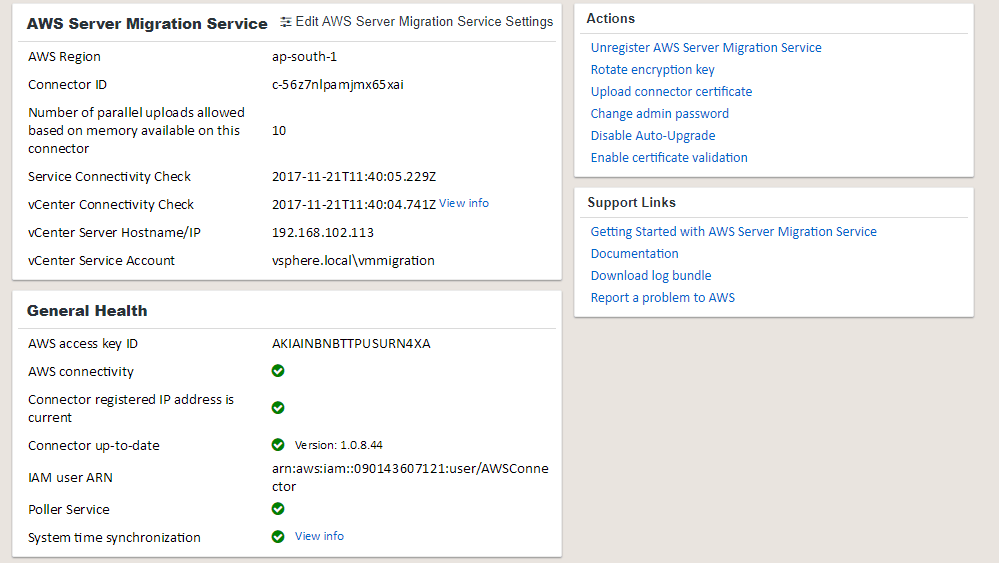
Task: Click Unregister AWS Server Migration Service
Action: tap(706, 48)
